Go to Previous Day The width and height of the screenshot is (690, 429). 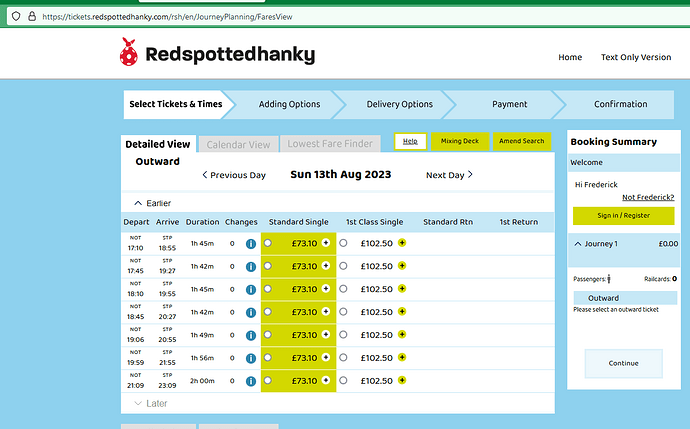tap(234, 175)
